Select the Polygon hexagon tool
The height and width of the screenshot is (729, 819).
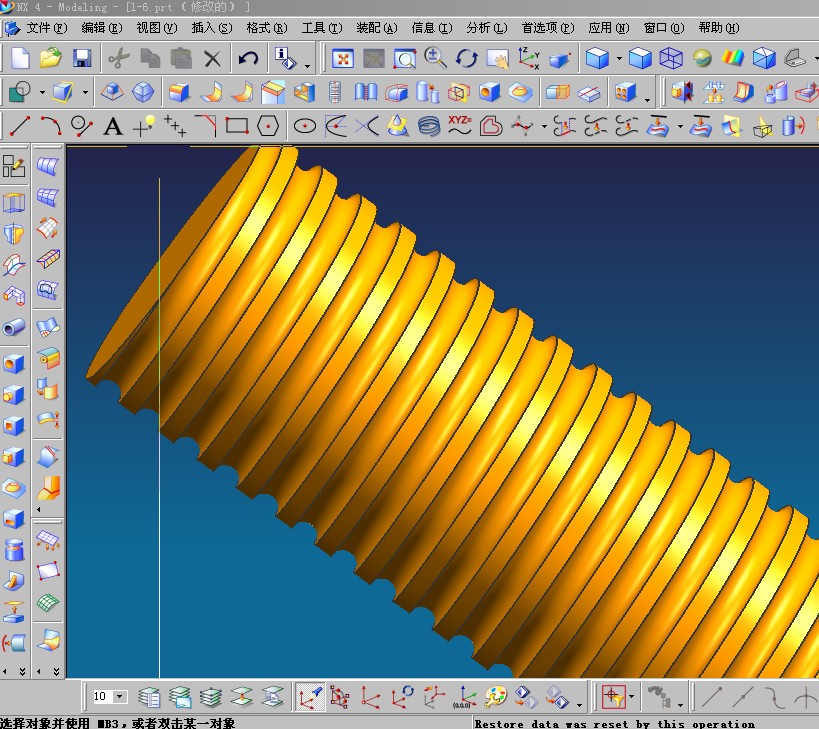point(268,126)
